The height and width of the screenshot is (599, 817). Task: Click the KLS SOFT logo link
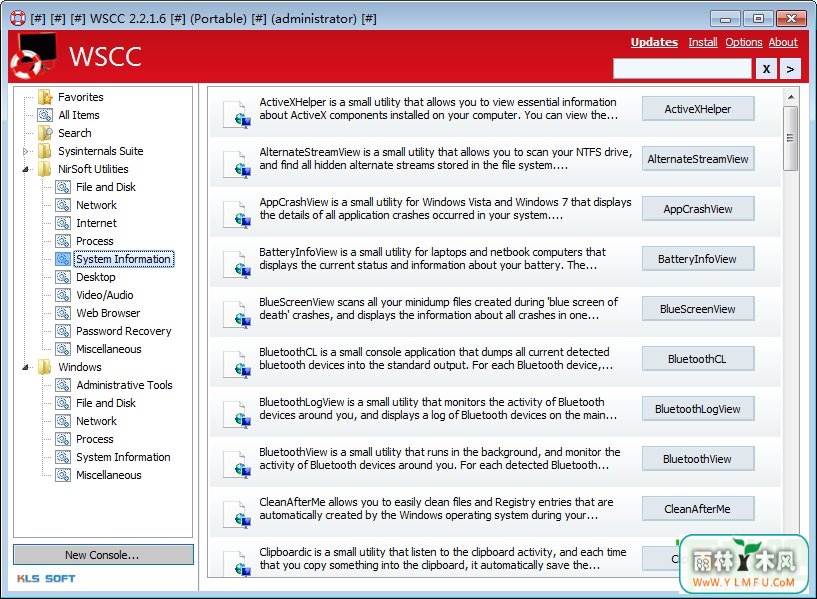[x=46, y=579]
